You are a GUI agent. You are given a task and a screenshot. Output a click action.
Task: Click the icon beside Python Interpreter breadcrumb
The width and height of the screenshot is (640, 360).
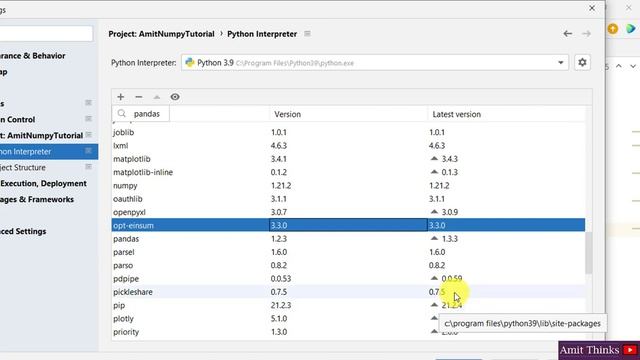tap(307, 33)
